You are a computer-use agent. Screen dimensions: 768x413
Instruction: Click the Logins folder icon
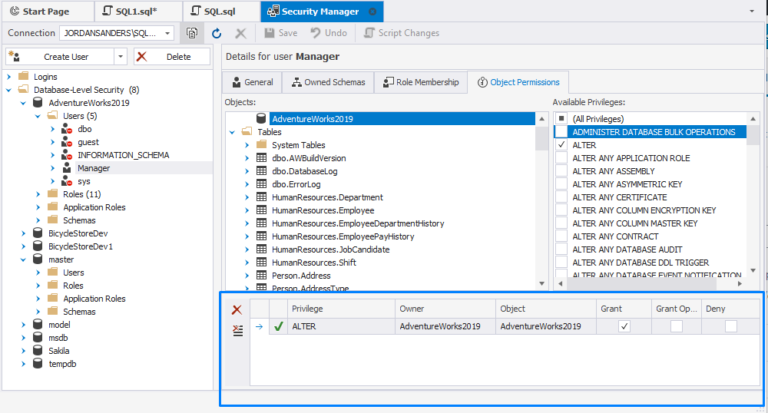[x=23, y=76]
